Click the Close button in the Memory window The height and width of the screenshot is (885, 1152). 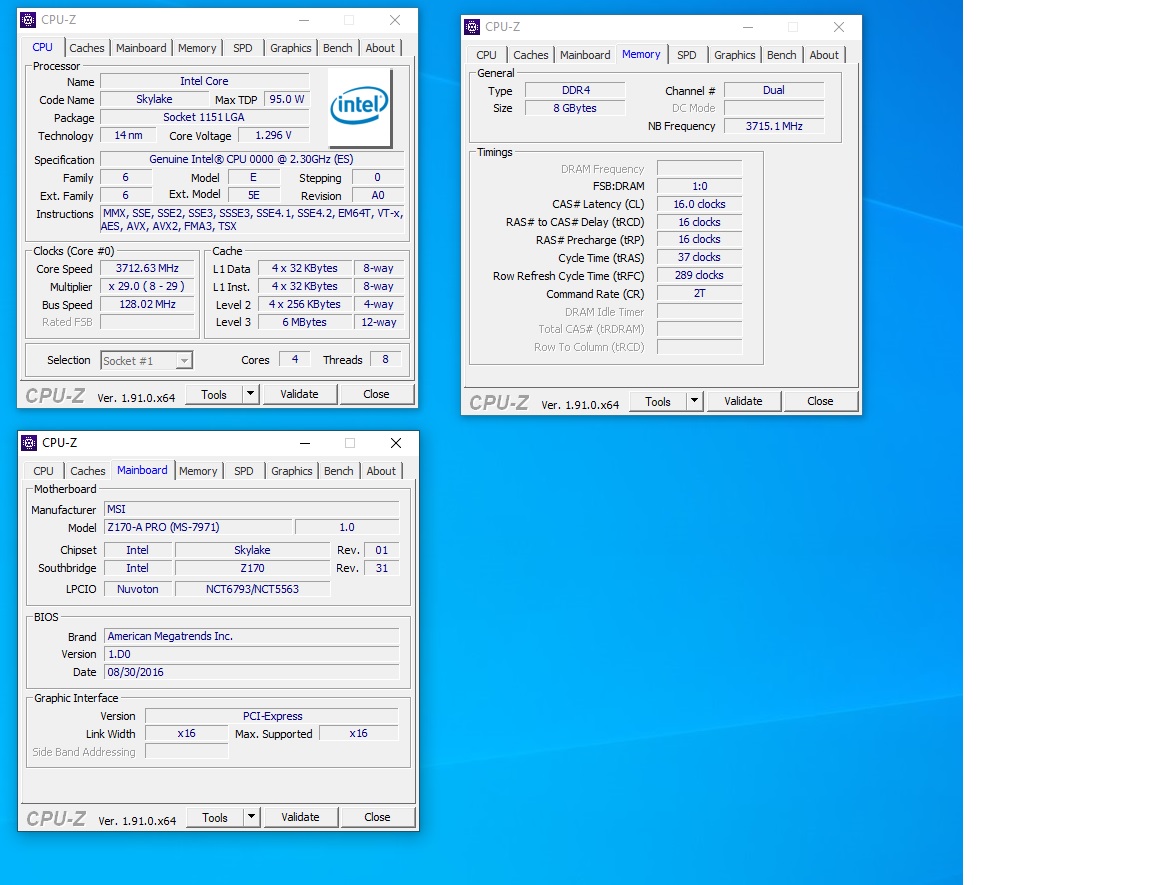coord(820,401)
